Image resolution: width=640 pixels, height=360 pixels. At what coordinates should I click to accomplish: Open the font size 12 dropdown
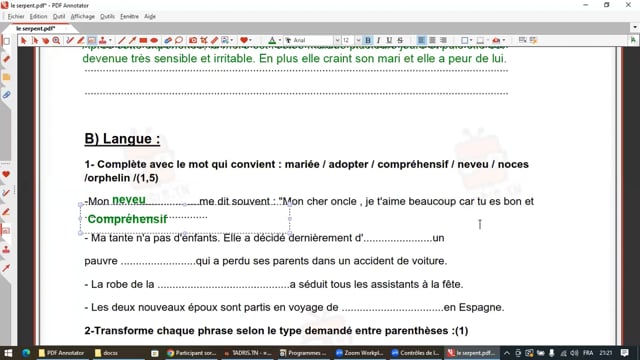tap(358, 40)
